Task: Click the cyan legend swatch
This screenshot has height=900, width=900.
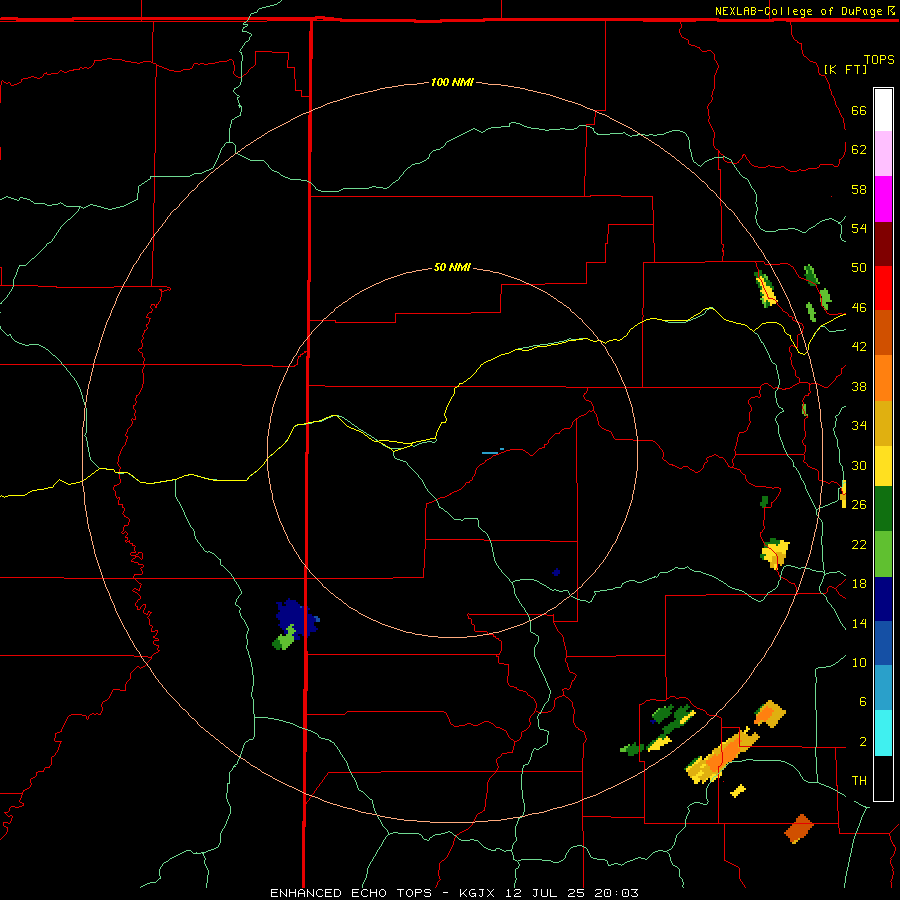Action: point(883,733)
